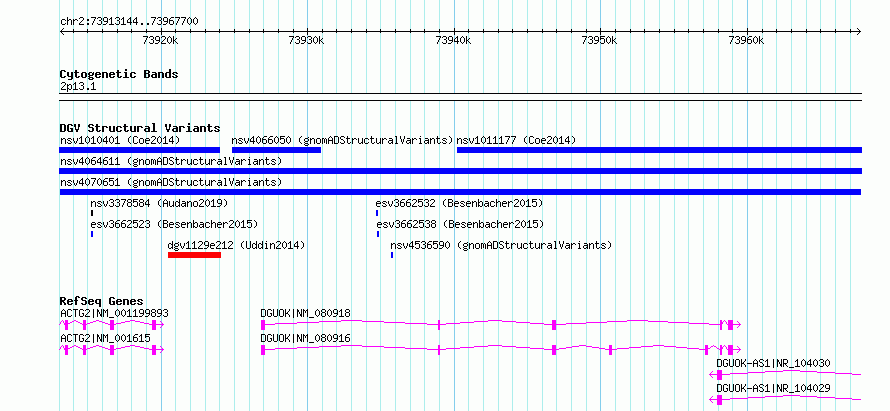
Task: Click the red dgv1129e212 variant bar
Action: pyautogui.click(x=194, y=255)
